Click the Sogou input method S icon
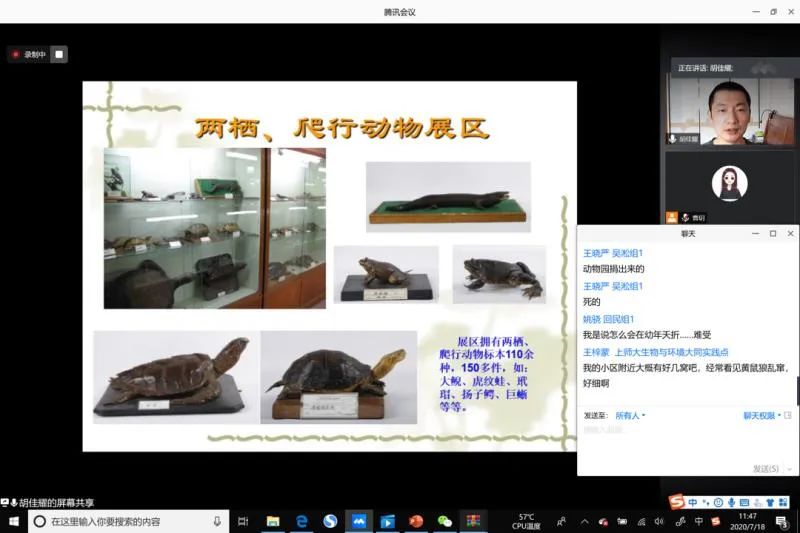The width and height of the screenshot is (800, 533). [677, 502]
